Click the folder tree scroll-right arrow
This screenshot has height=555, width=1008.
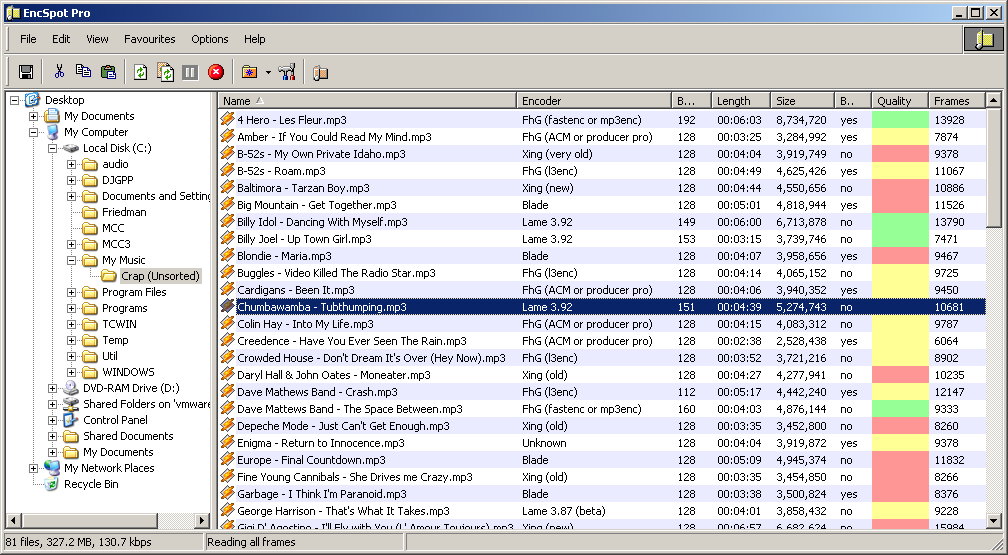[202, 520]
